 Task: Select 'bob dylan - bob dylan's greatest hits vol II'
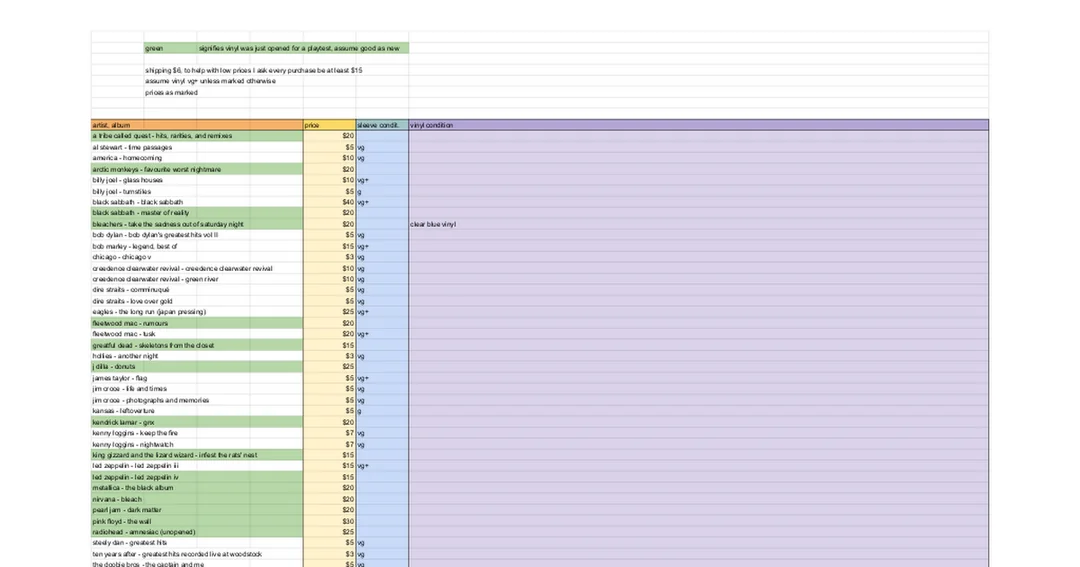point(197,235)
